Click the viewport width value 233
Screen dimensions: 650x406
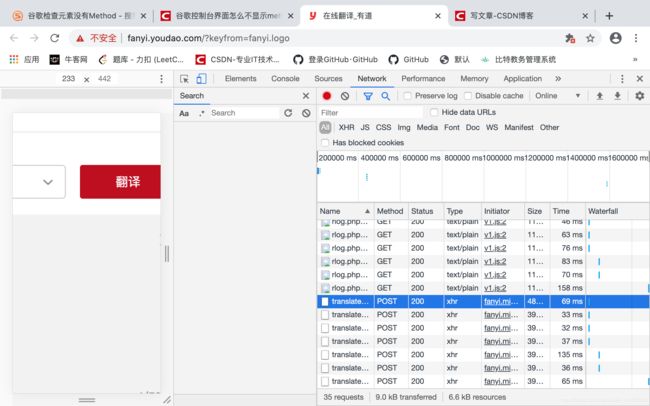68,79
